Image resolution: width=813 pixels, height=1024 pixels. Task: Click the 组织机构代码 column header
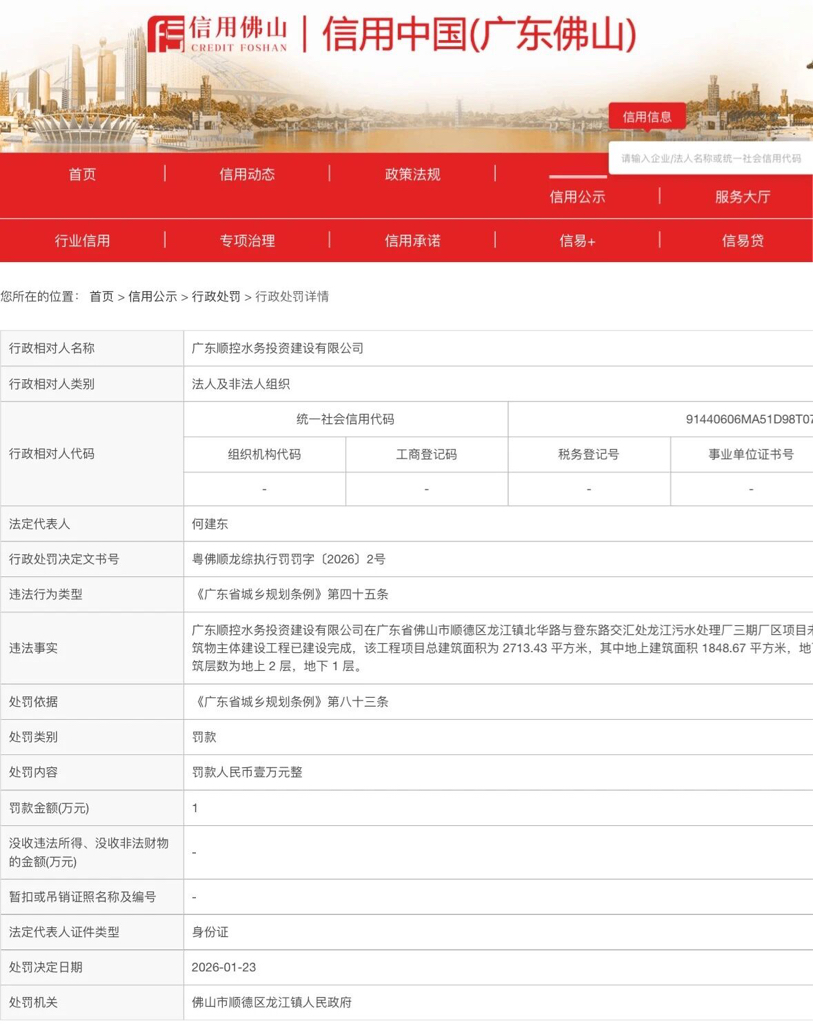264,455
